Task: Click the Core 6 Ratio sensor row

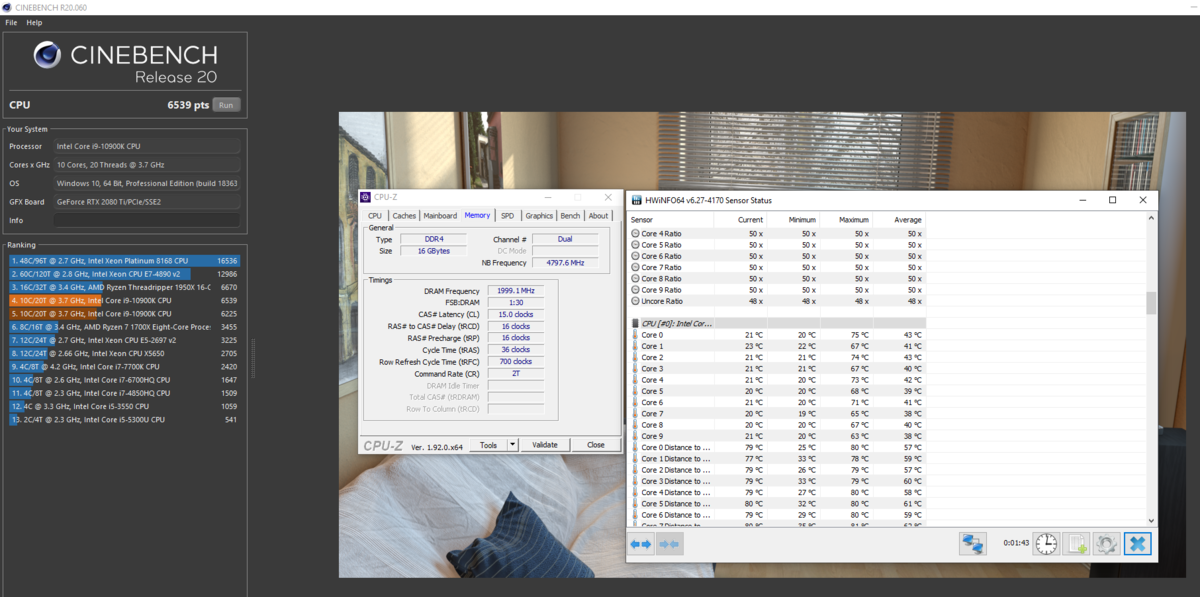Action: pyautogui.click(x=778, y=256)
